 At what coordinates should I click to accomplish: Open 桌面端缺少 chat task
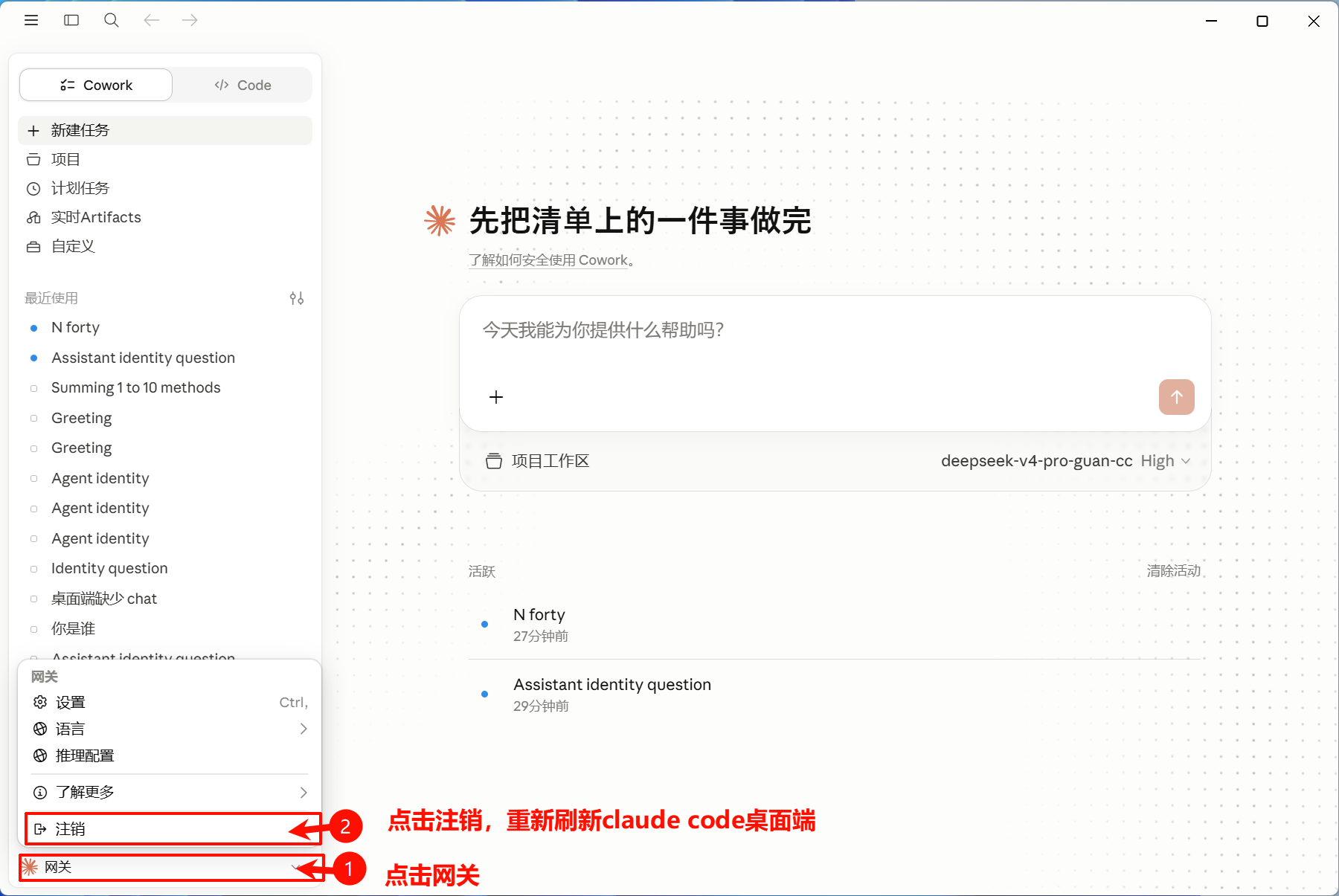pos(165,599)
